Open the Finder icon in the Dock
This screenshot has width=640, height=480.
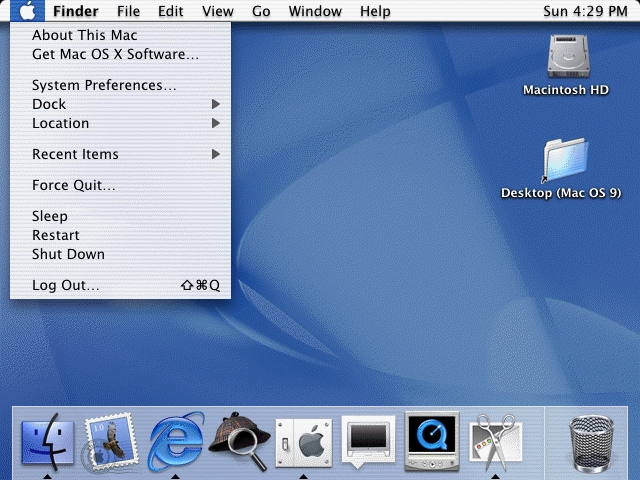[48, 444]
